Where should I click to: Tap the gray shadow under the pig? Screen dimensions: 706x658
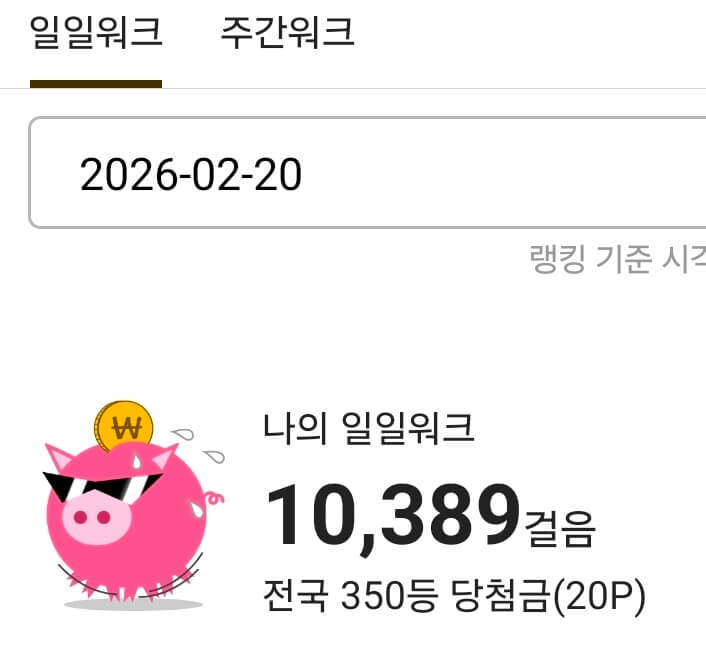click(133, 604)
